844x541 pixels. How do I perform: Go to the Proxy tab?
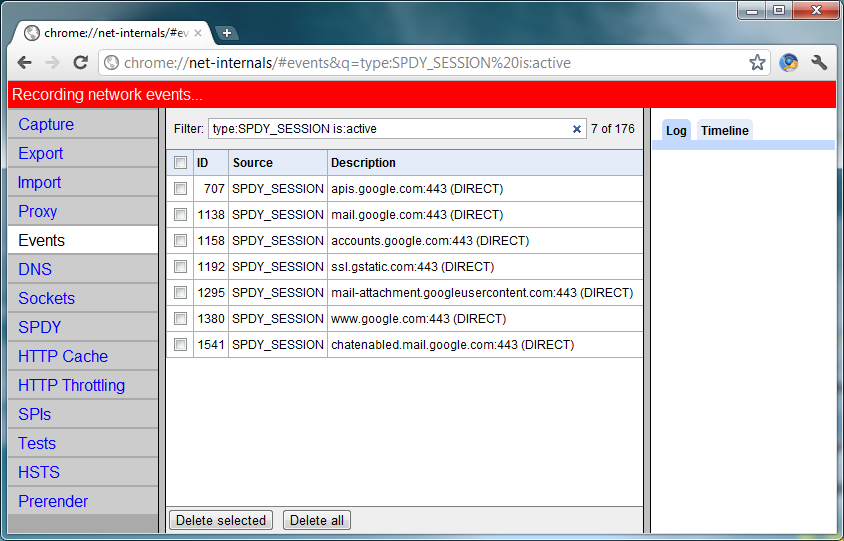click(83, 211)
